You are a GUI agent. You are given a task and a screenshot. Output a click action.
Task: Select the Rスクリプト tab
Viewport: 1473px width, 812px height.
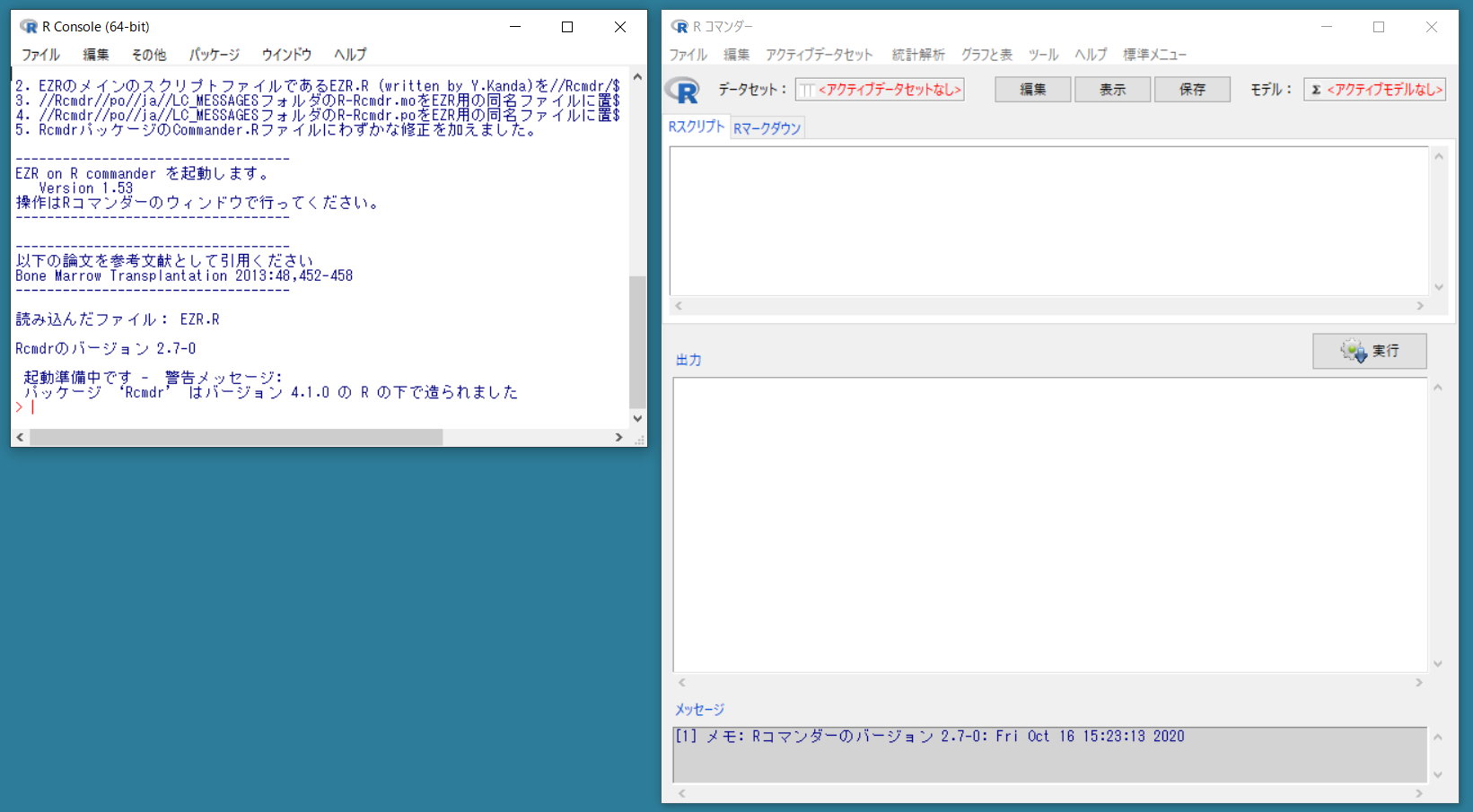point(697,127)
